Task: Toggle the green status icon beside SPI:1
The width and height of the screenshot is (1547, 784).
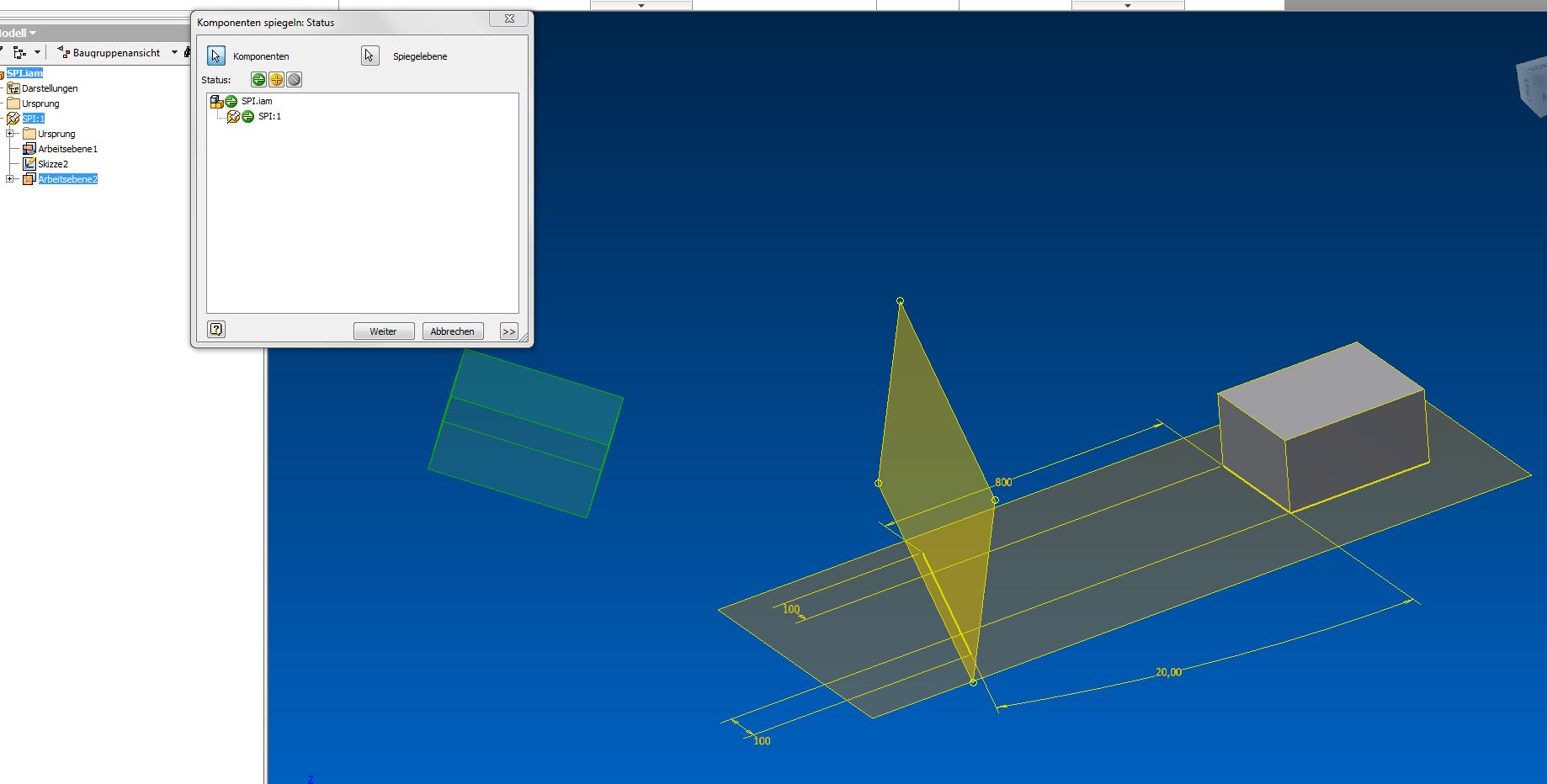Action: click(x=248, y=117)
